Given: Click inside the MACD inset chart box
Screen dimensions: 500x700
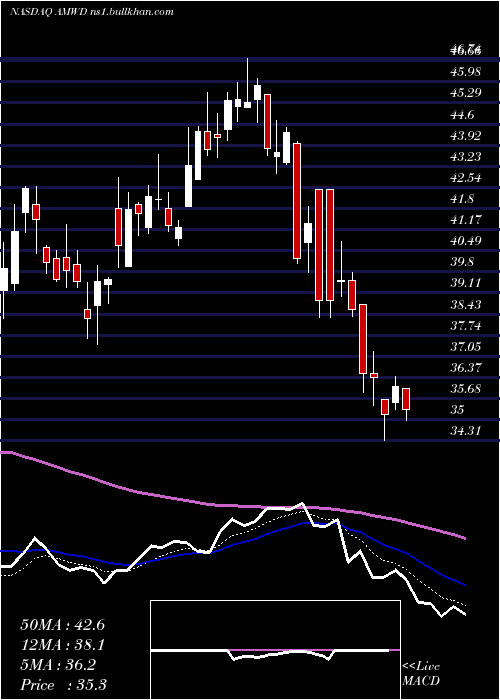Looking at the screenshot, I should 275,650.
